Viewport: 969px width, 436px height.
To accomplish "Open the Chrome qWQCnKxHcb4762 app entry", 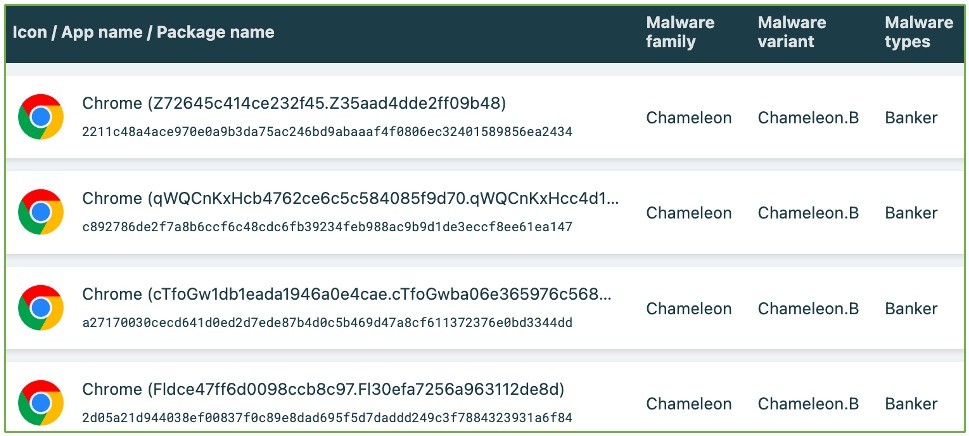I will point(350,198).
